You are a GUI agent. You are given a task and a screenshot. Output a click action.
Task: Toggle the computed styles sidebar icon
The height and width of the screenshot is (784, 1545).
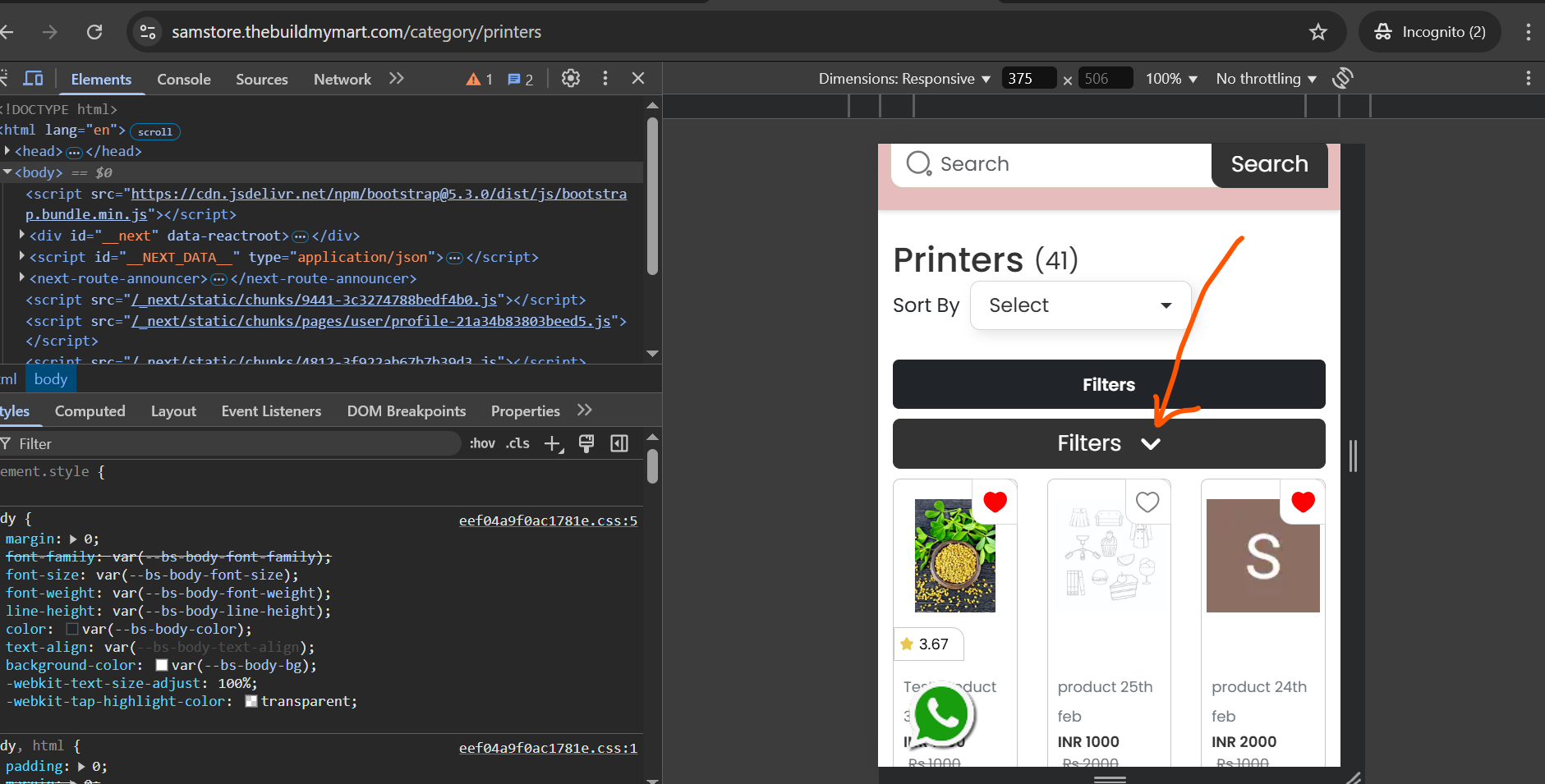pos(619,444)
